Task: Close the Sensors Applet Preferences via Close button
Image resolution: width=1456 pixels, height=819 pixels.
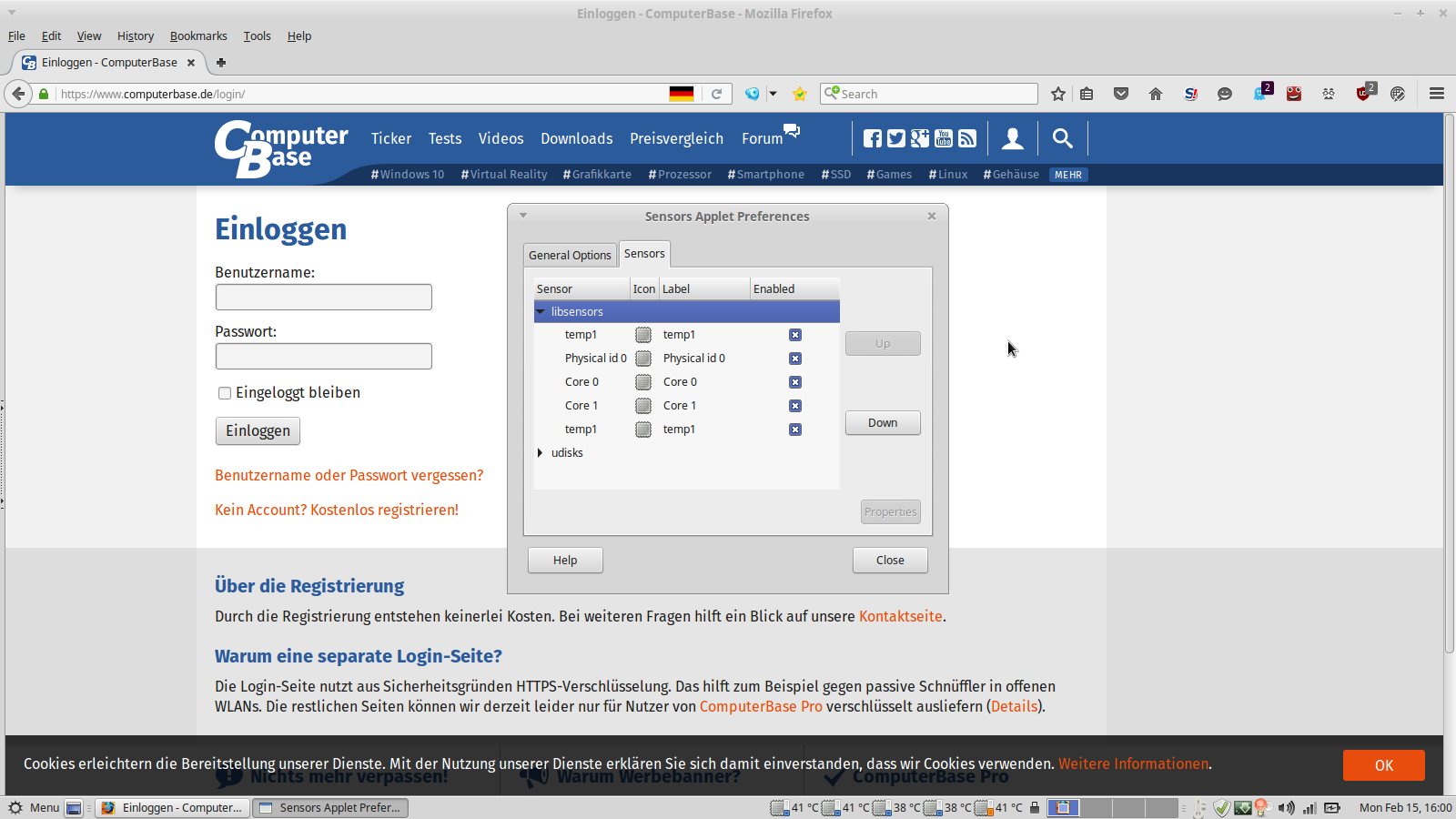Action: (x=890, y=561)
